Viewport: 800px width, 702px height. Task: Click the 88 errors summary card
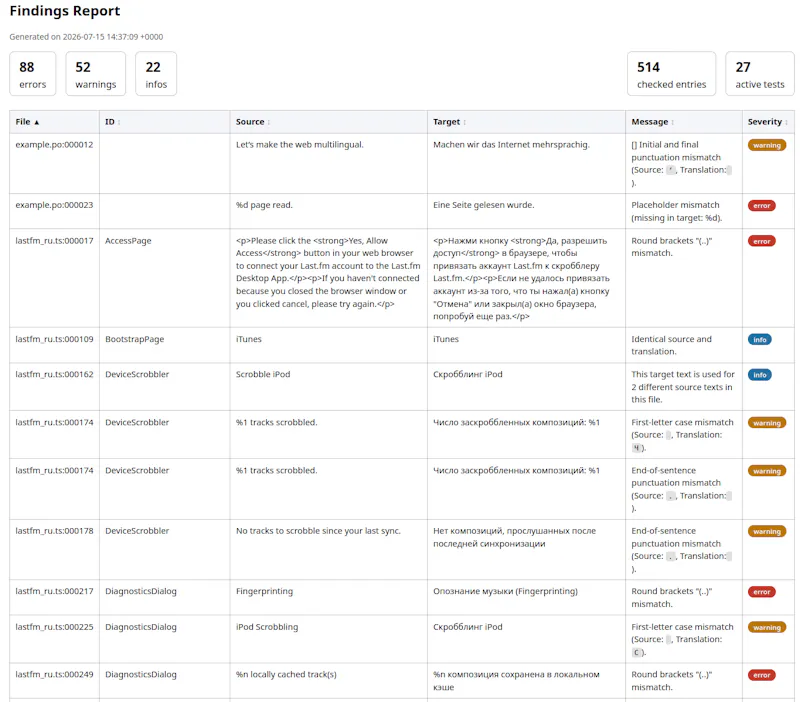[x=33, y=73]
